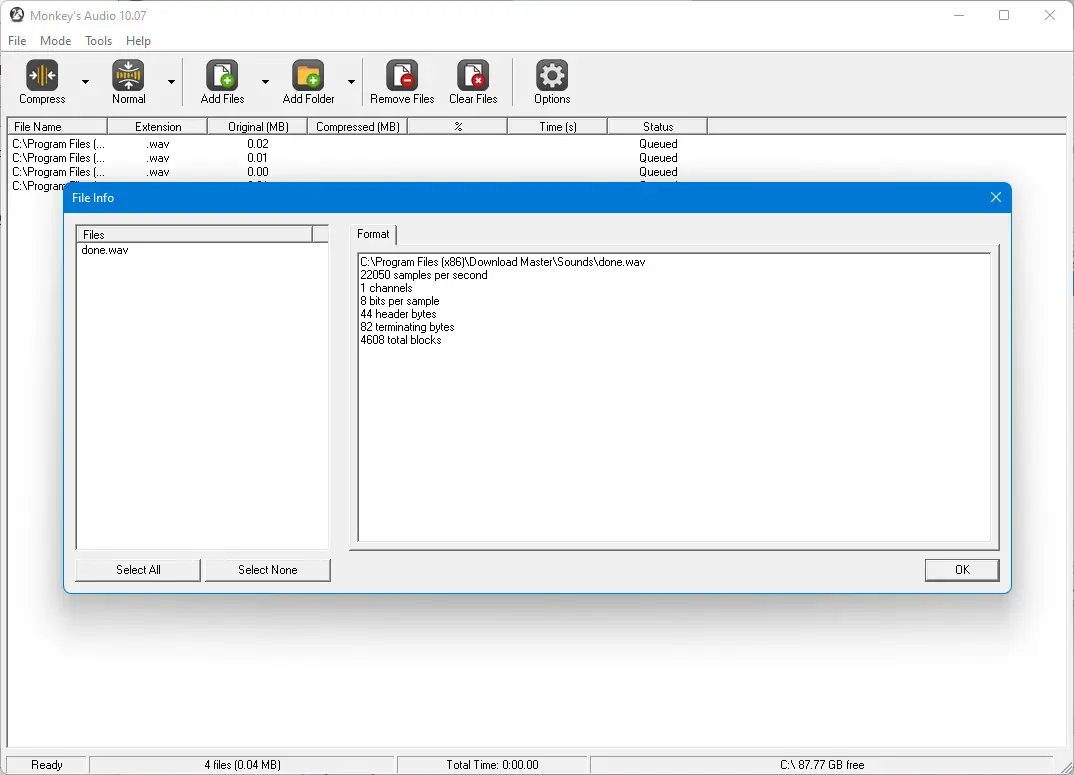Close the Monkey's Audio main window
The width and height of the screenshot is (1074, 775).
(x=1049, y=15)
